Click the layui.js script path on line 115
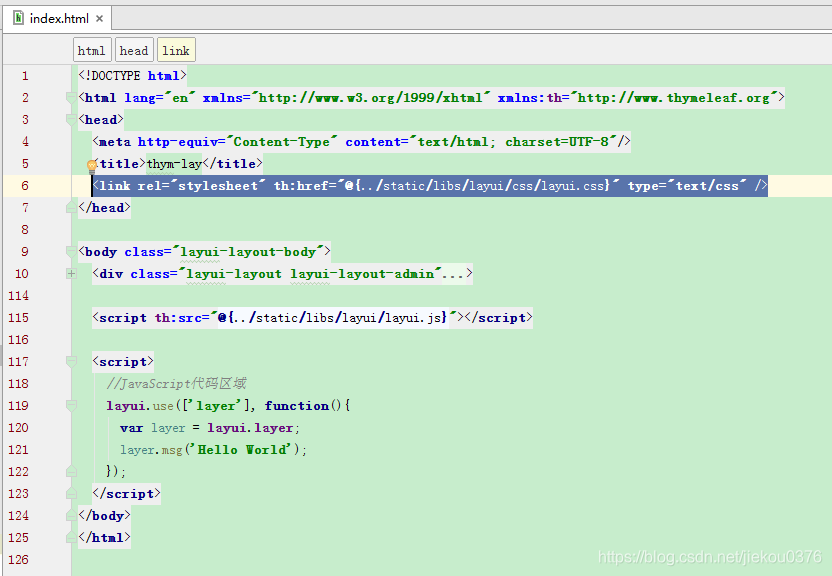Image resolution: width=832 pixels, height=576 pixels. coord(333,318)
